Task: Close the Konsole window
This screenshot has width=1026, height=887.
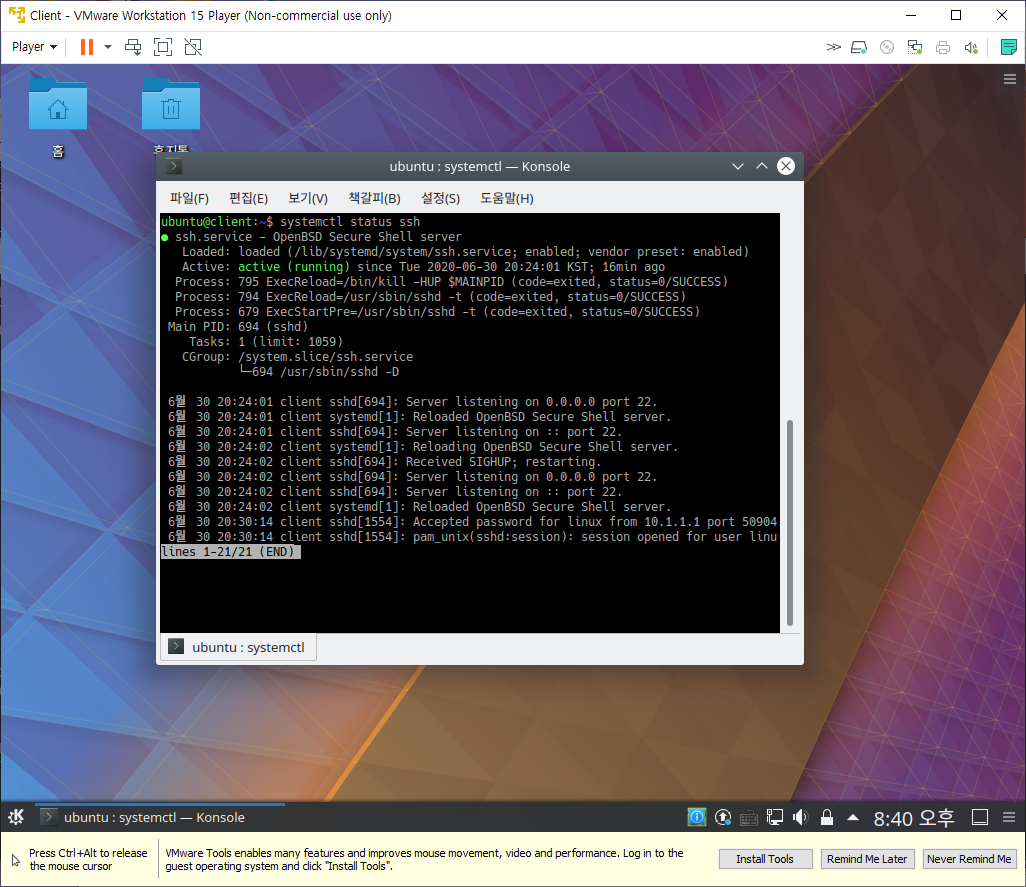Action: [786, 166]
